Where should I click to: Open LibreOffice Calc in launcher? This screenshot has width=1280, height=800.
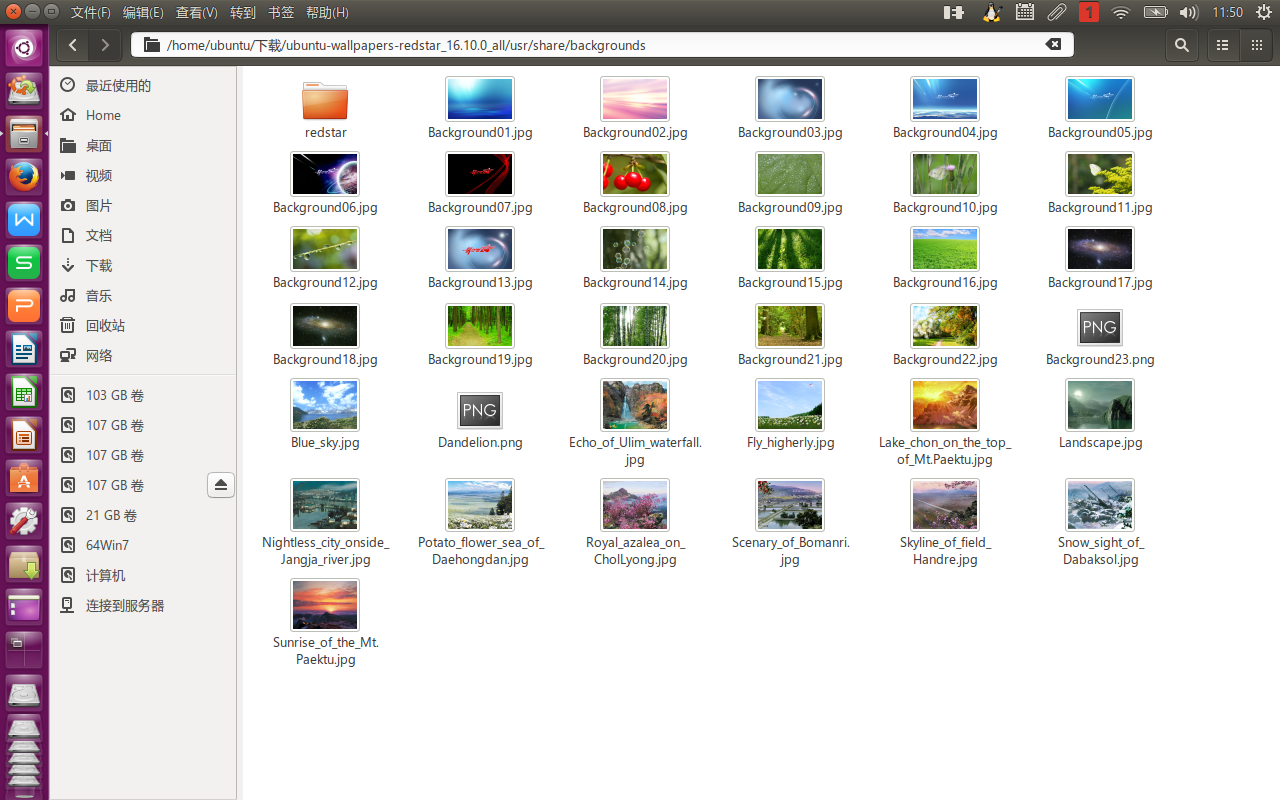[x=24, y=392]
